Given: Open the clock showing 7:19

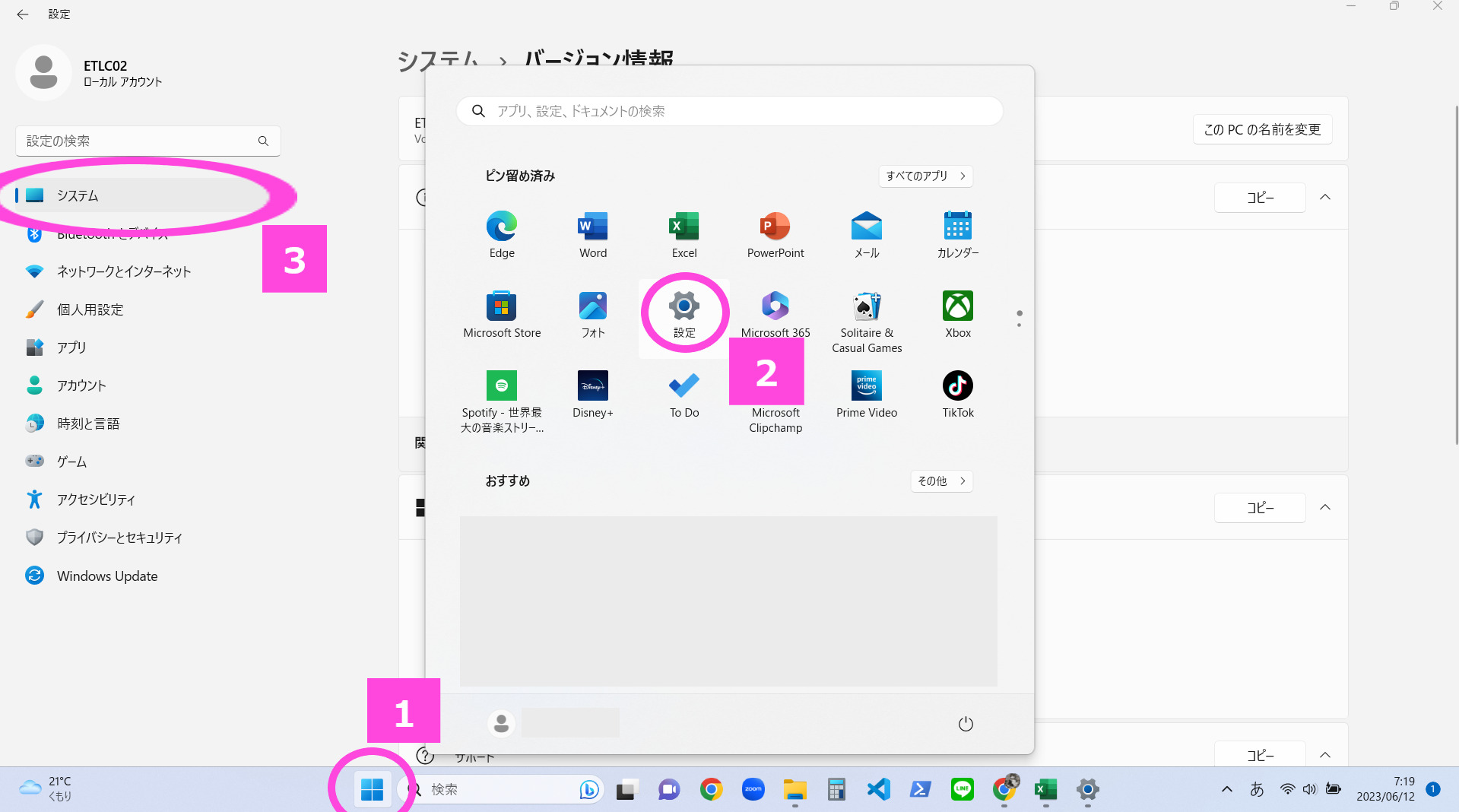Looking at the screenshot, I should tap(1385, 789).
